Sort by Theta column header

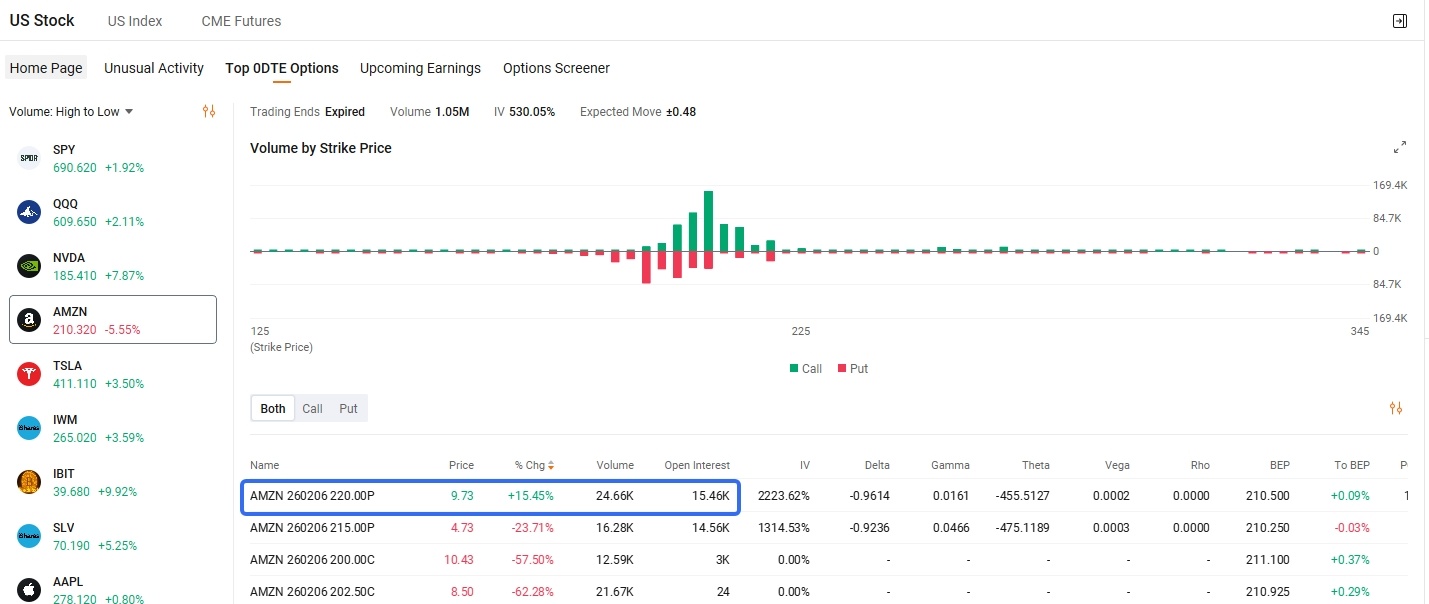click(x=1036, y=465)
